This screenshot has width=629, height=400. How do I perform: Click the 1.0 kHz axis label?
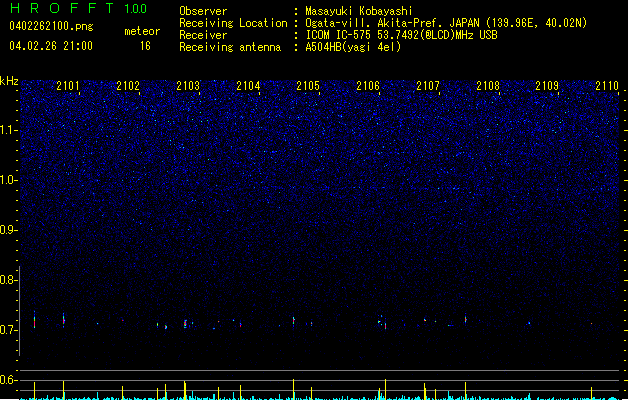(8, 180)
